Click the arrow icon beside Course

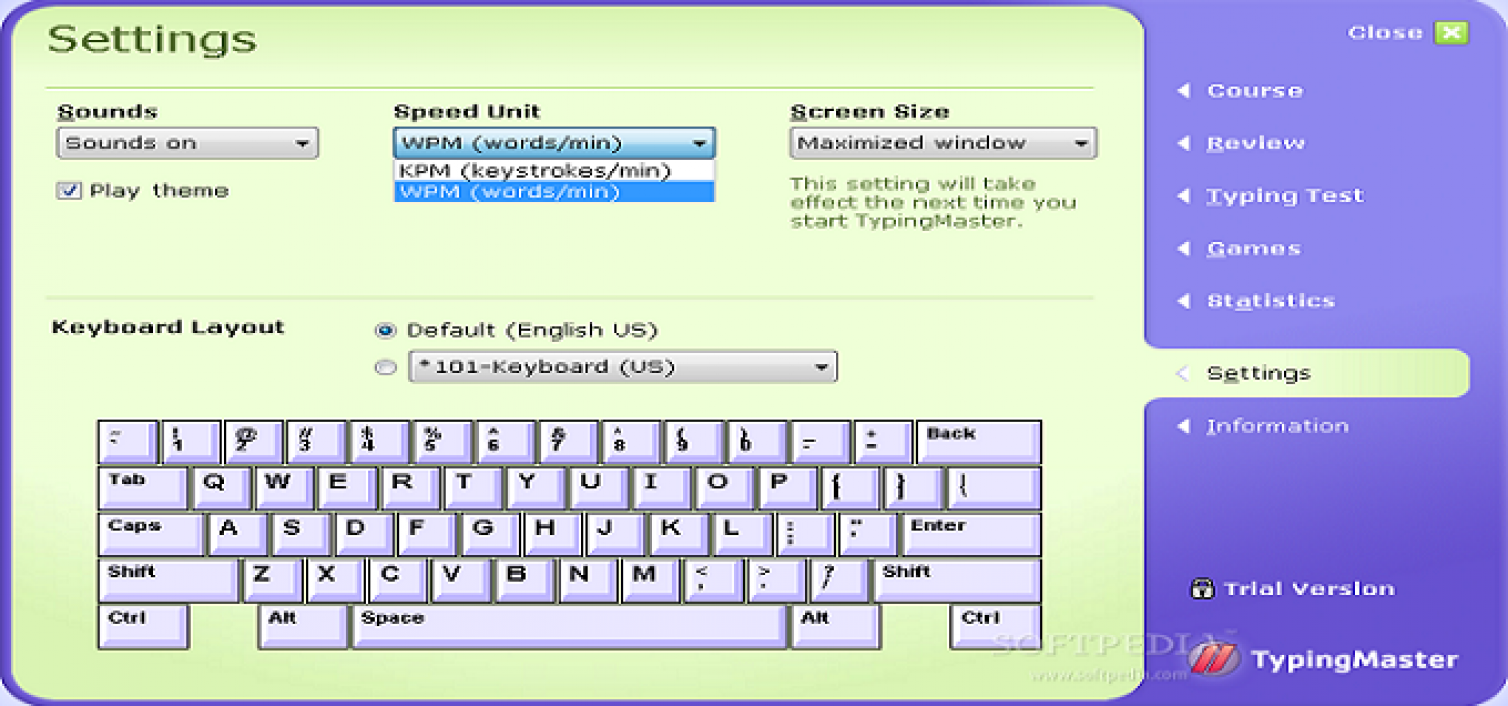1184,90
